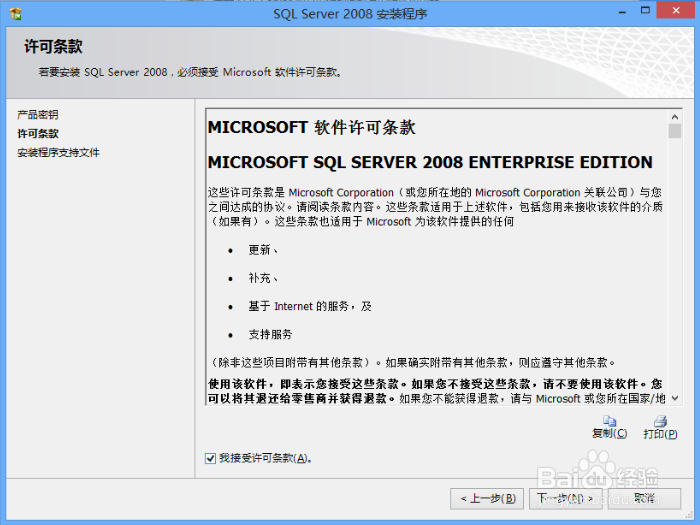Screen dimensions: 700x525
Task: Click the license text scrollbar thumb
Action: tap(675, 131)
